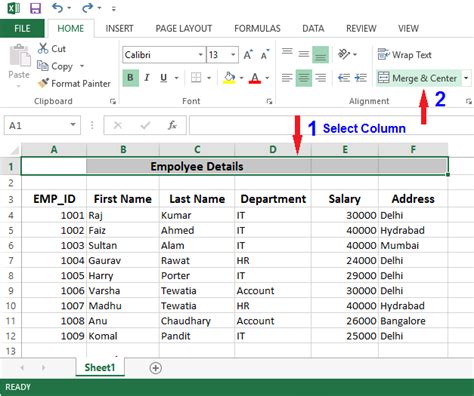Click the Orientation text angle icon
Image resolution: width=474 pixels, height=396 pixels.
click(x=344, y=54)
